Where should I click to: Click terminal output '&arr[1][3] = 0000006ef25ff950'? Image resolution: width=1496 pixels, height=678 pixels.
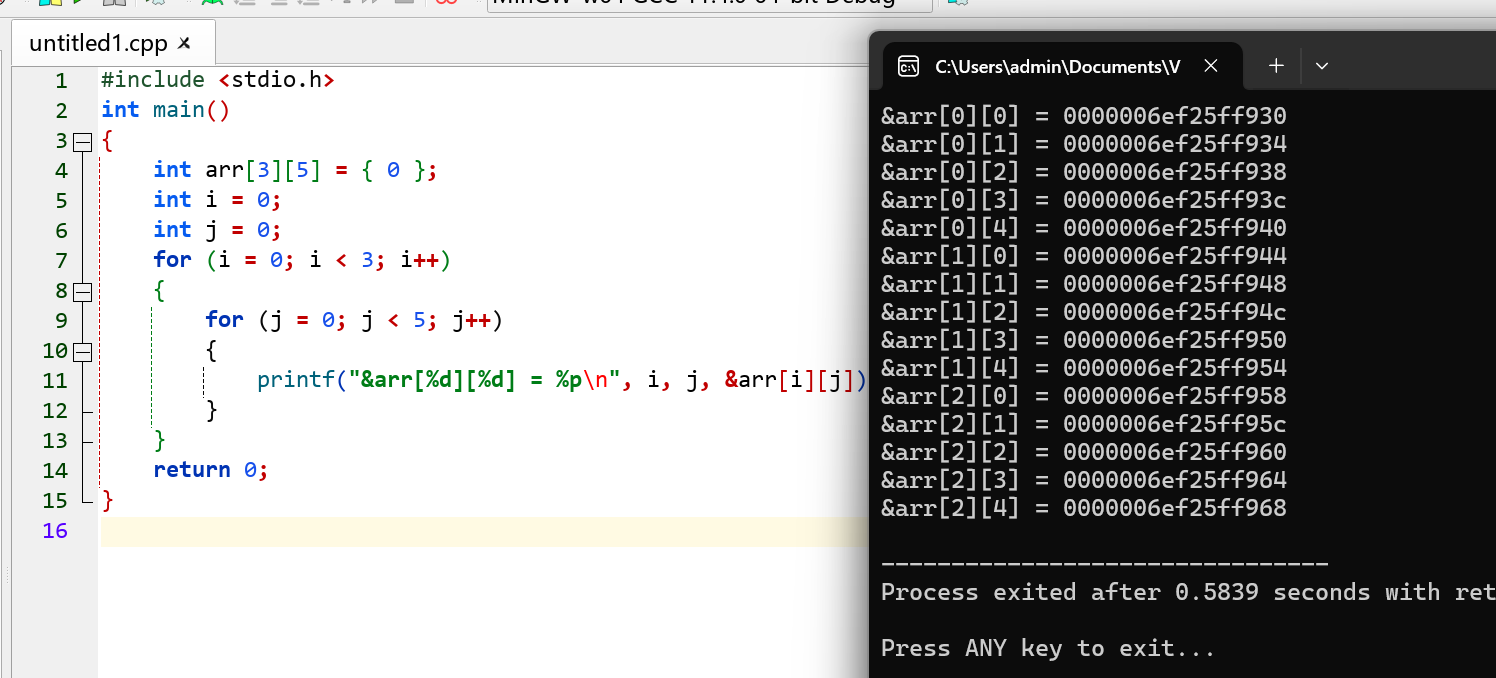pos(1084,340)
